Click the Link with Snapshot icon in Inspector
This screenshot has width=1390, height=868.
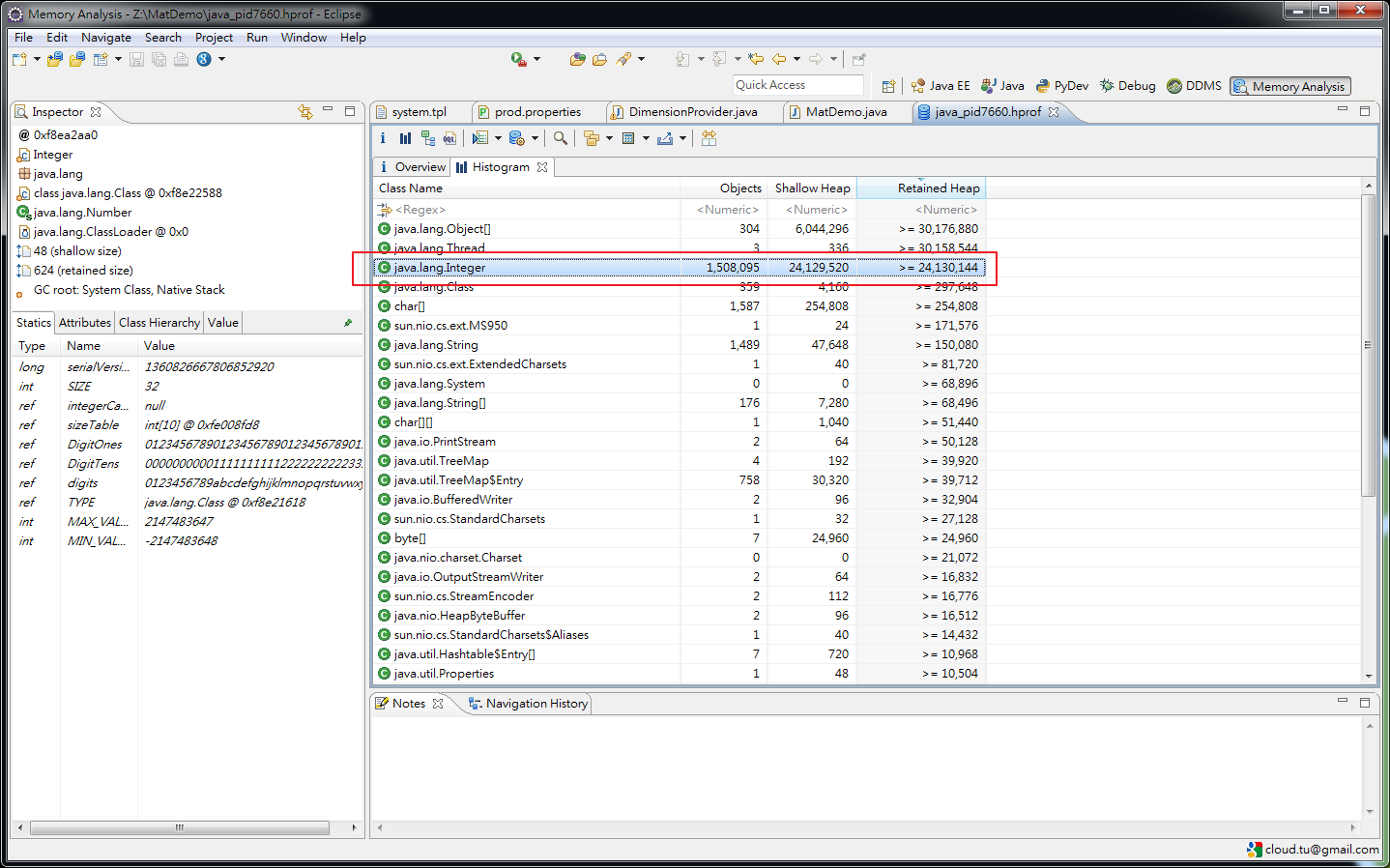coord(305,112)
